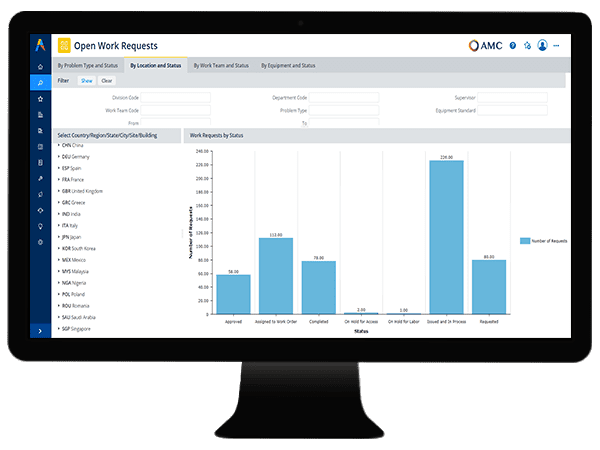
Task: Open the user profile avatar icon
Action: [542, 45]
